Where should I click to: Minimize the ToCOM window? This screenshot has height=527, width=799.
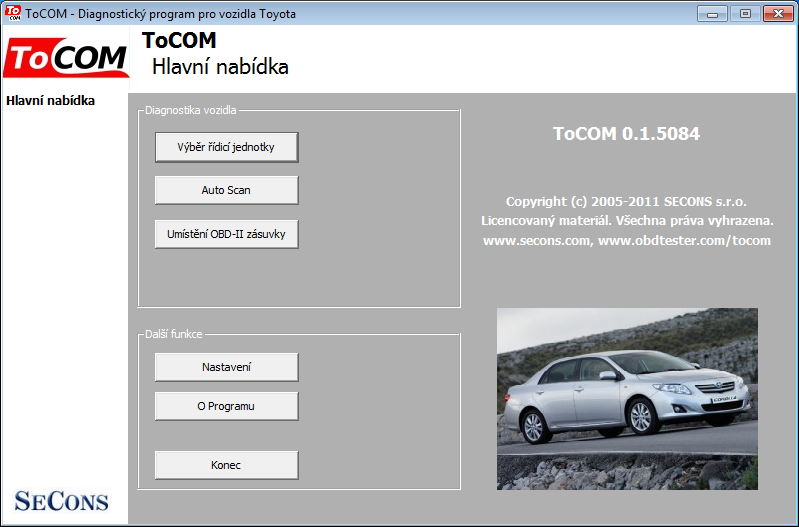711,13
